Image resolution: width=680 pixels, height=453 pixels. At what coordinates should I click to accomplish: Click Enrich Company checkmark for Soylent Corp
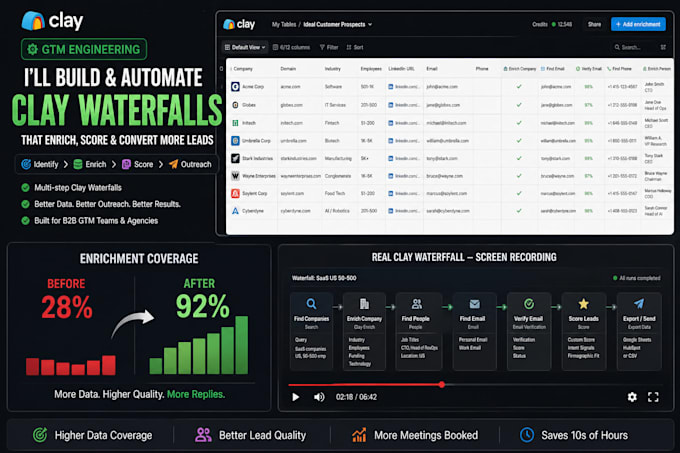coord(519,193)
